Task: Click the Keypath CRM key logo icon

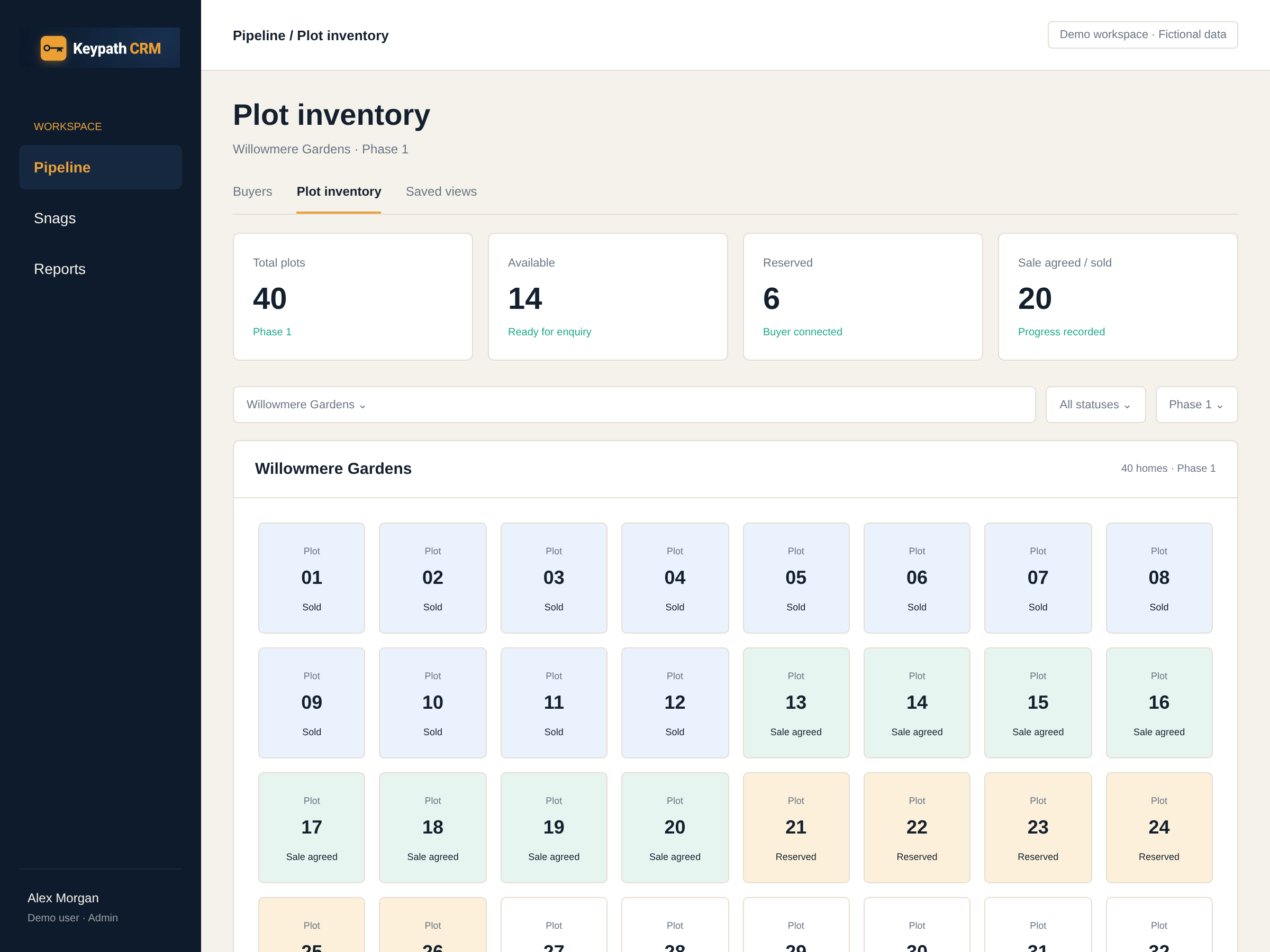Action: coord(53,48)
